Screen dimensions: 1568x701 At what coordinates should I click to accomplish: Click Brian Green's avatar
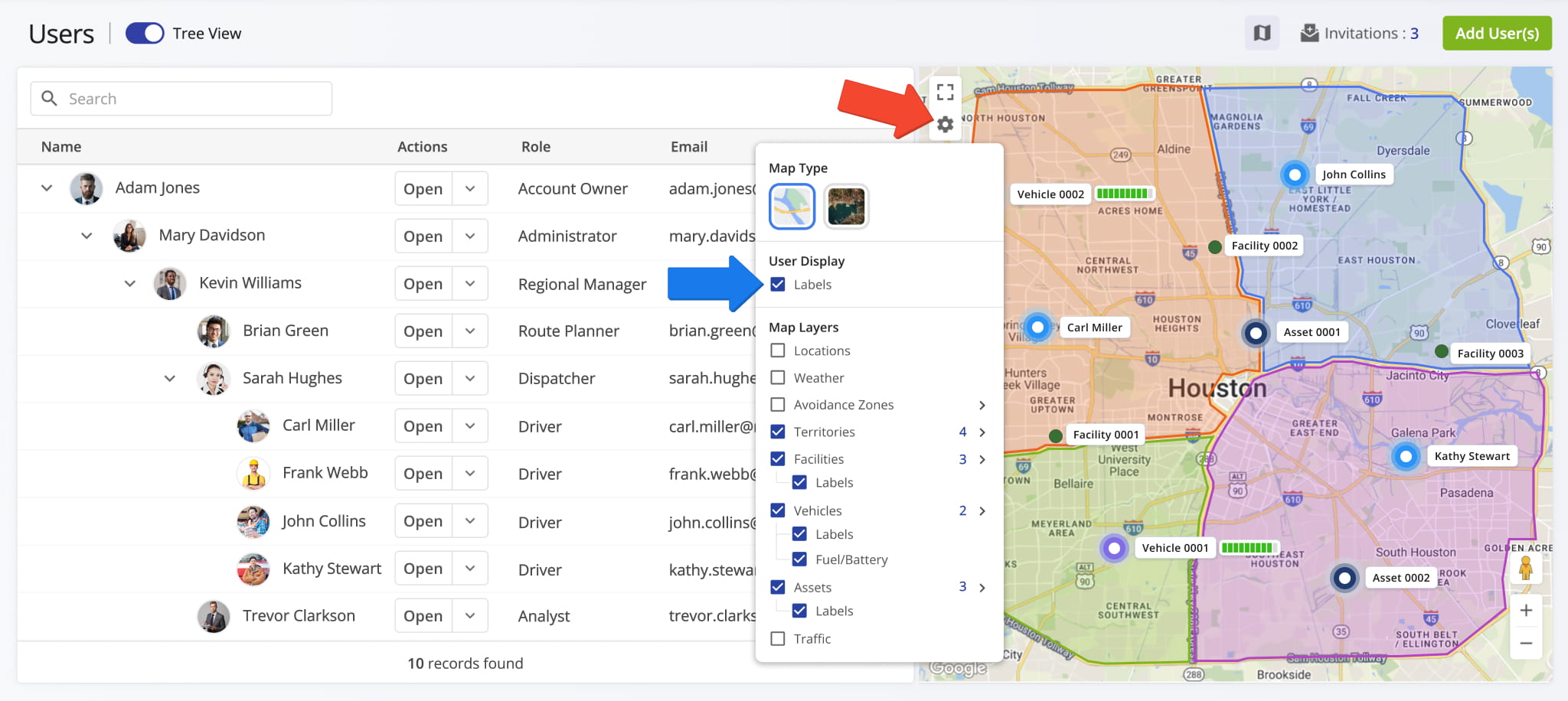click(x=214, y=331)
